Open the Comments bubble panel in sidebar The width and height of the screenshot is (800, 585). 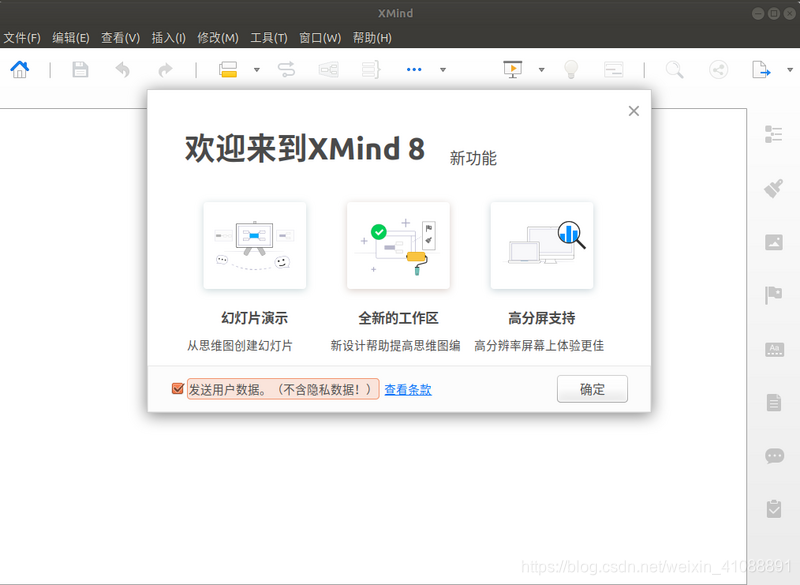click(x=774, y=455)
